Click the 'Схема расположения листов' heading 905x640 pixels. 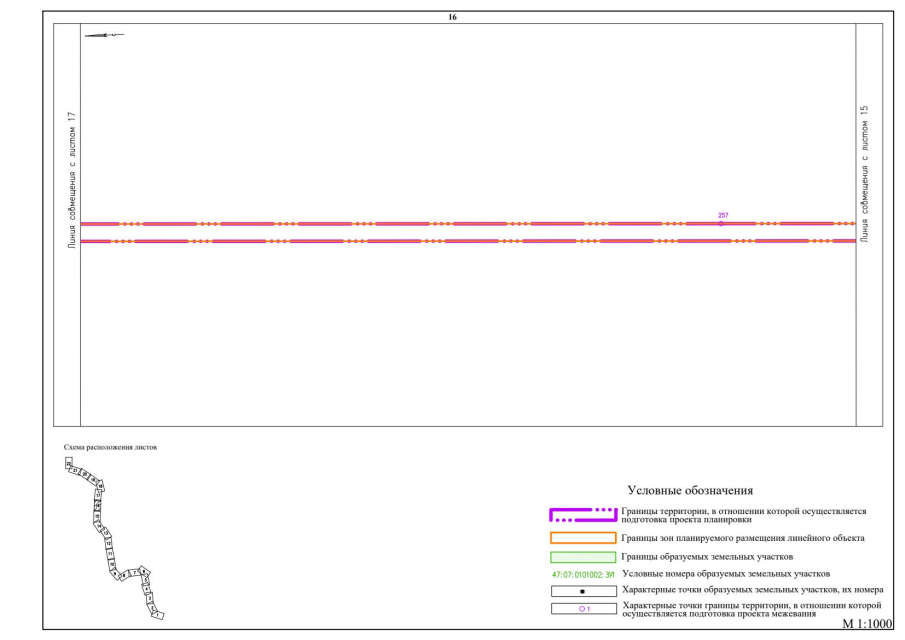tap(110, 447)
